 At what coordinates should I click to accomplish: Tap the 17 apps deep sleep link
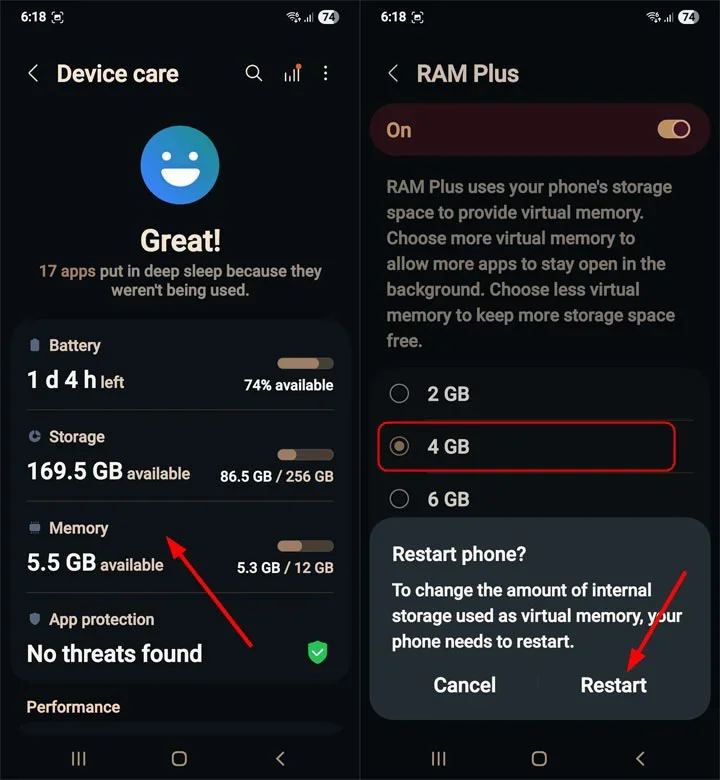pyautogui.click(x=67, y=271)
